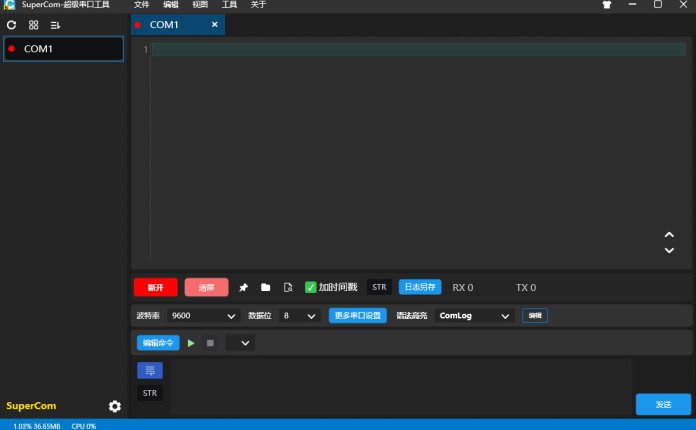Click the shirt theme icon in title bar
The height and width of the screenshot is (430, 696).
[606, 5]
